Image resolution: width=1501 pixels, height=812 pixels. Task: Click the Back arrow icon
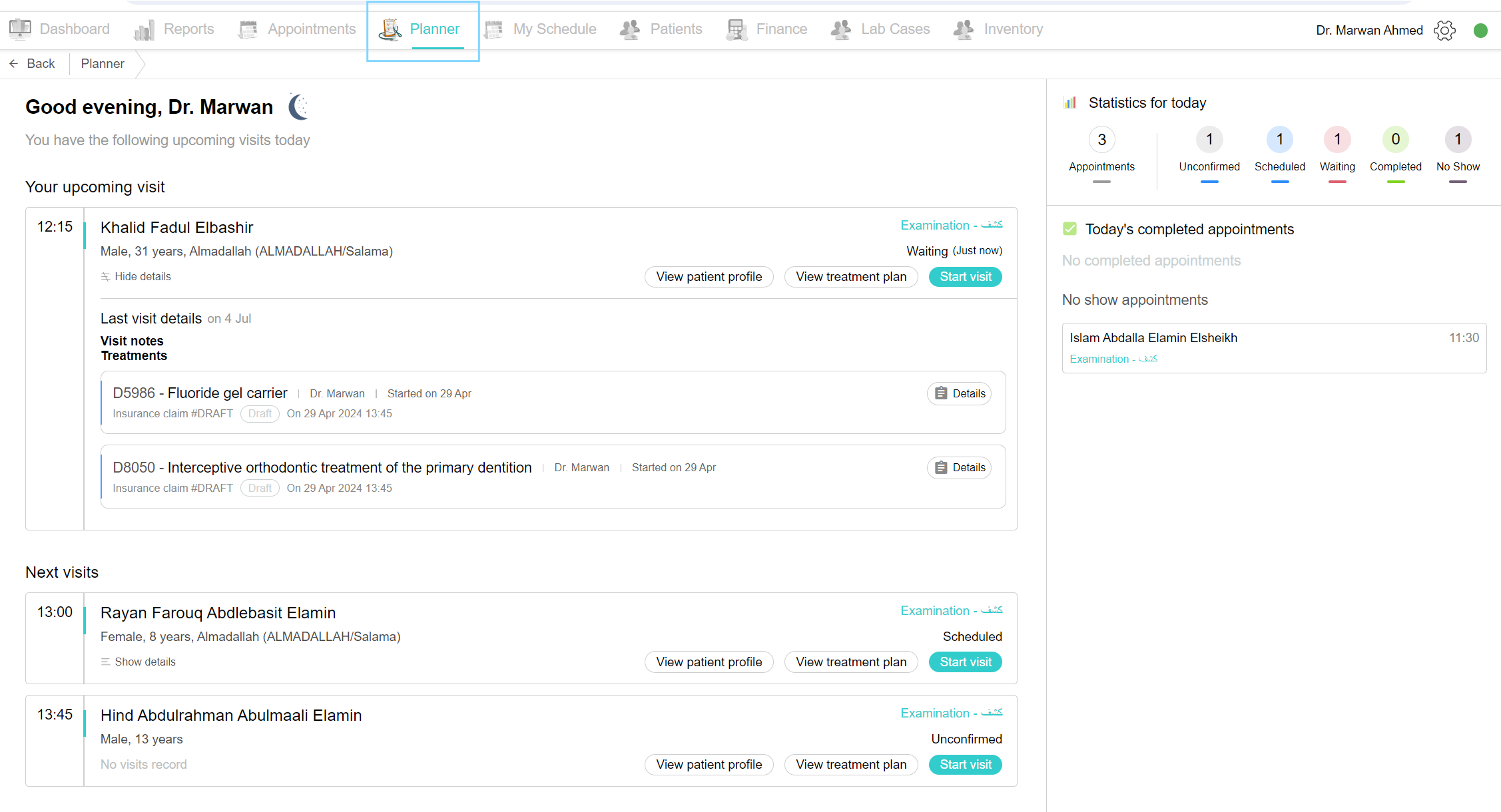pyautogui.click(x=13, y=63)
